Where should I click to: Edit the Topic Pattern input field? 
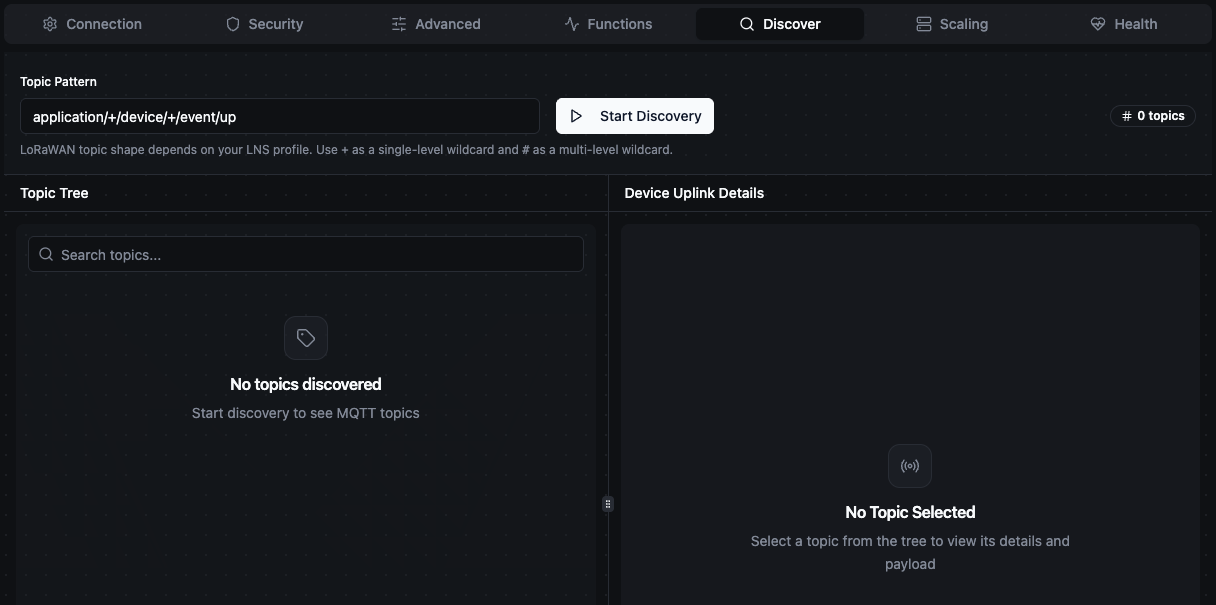click(280, 116)
